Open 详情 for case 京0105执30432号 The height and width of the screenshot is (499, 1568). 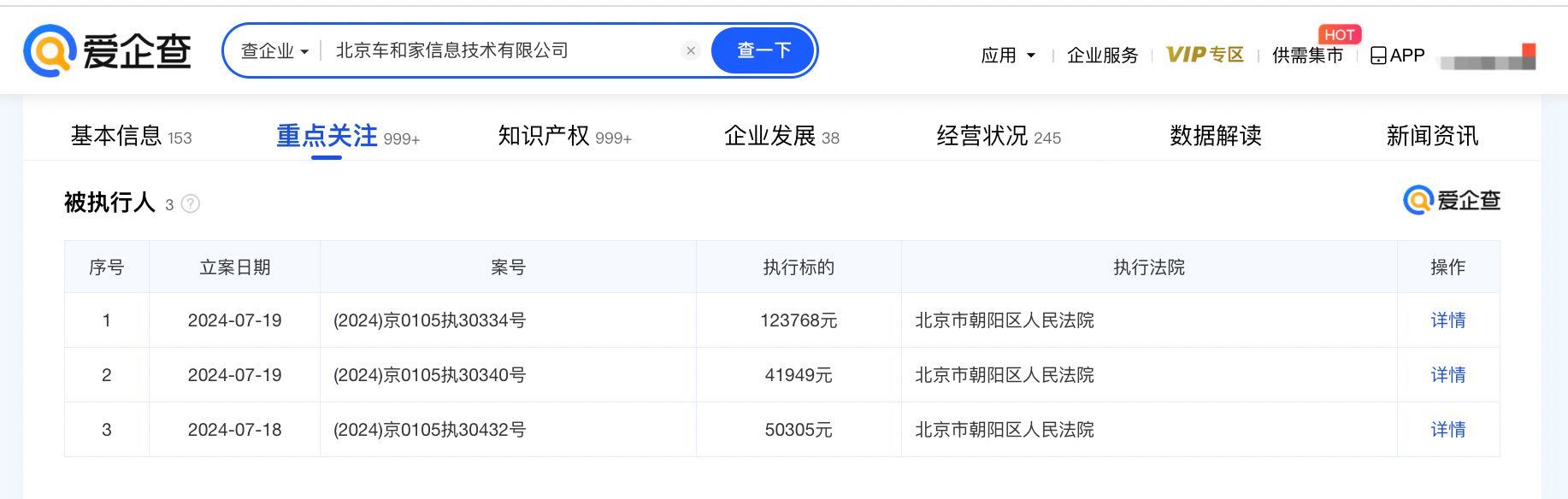point(1448,430)
